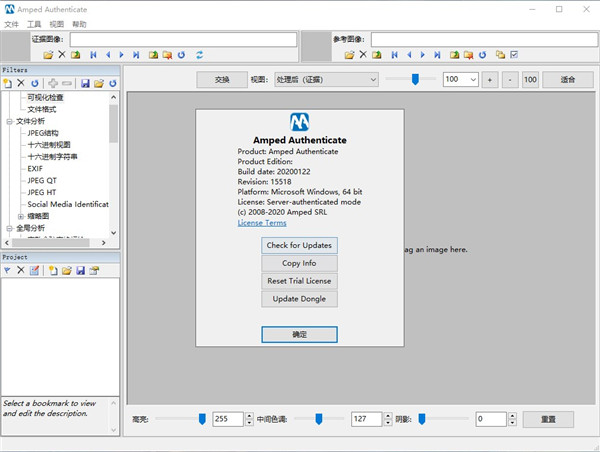This screenshot has height=452, width=600.
Task: Export project with box-and-arrow icon
Action: click(94, 271)
